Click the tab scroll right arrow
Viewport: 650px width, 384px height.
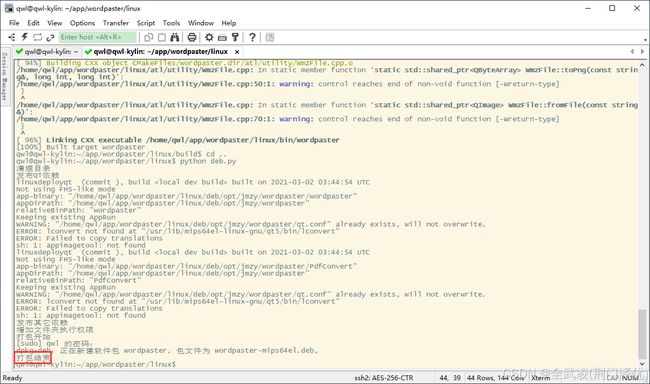pos(643,52)
